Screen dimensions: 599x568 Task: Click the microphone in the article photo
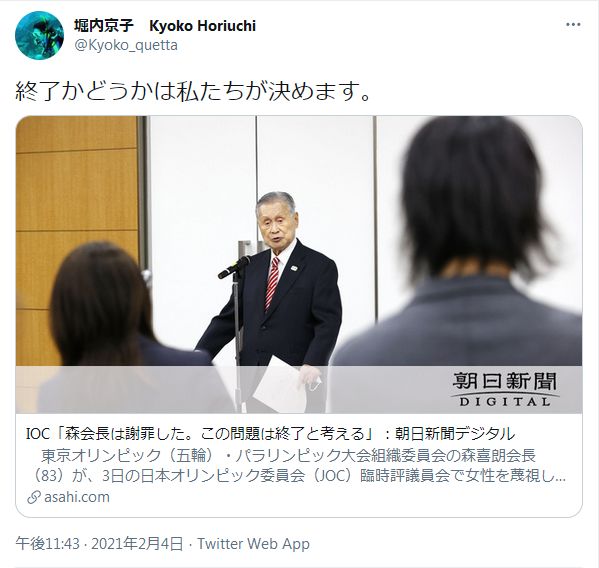(234, 267)
